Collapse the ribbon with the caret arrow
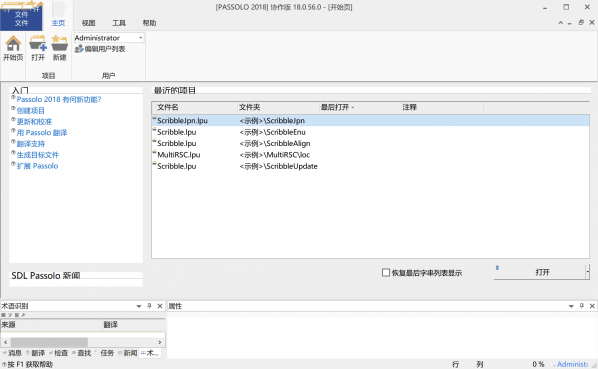This screenshot has height=369, width=598. point(561,23)
